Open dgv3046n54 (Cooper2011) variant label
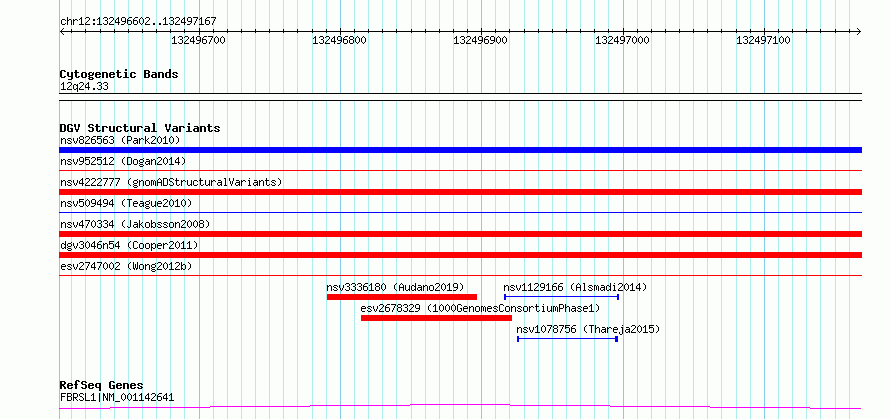The height and width of the screenshot is (419, 890). tap(129, 245)
